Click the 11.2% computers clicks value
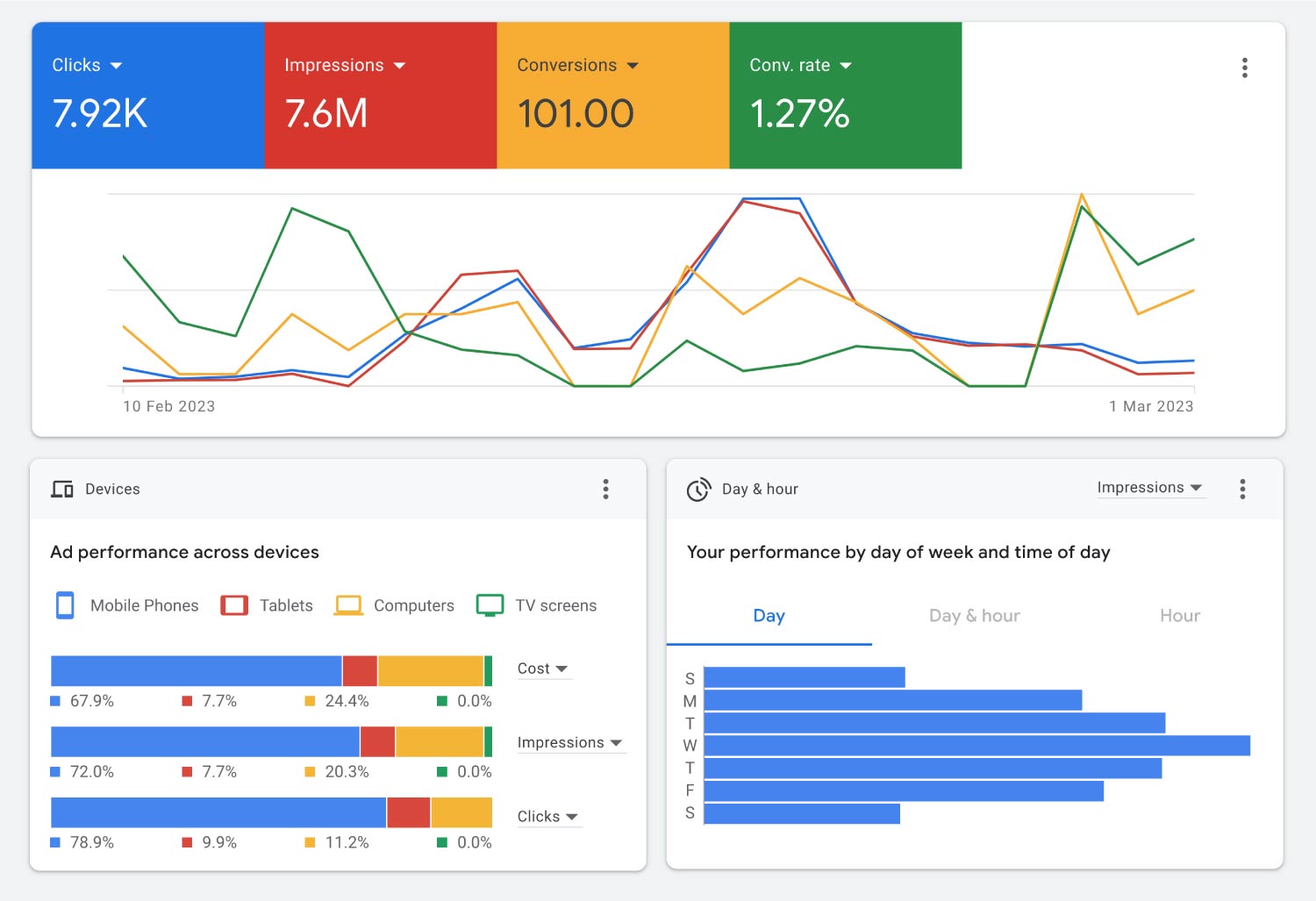This screenshot has width=1316, height=901. [347, 842]
